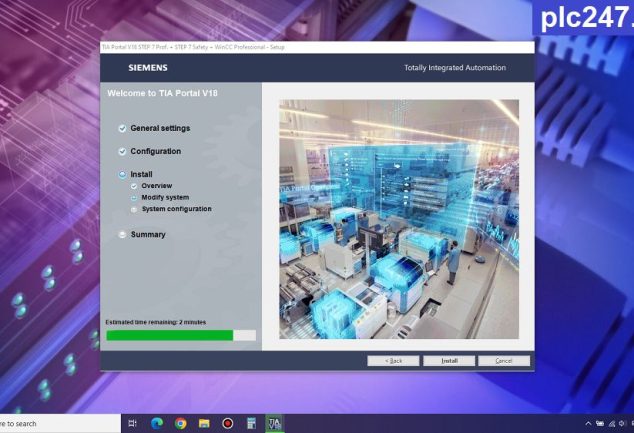Click the taskbar search box

click(60, 423)
